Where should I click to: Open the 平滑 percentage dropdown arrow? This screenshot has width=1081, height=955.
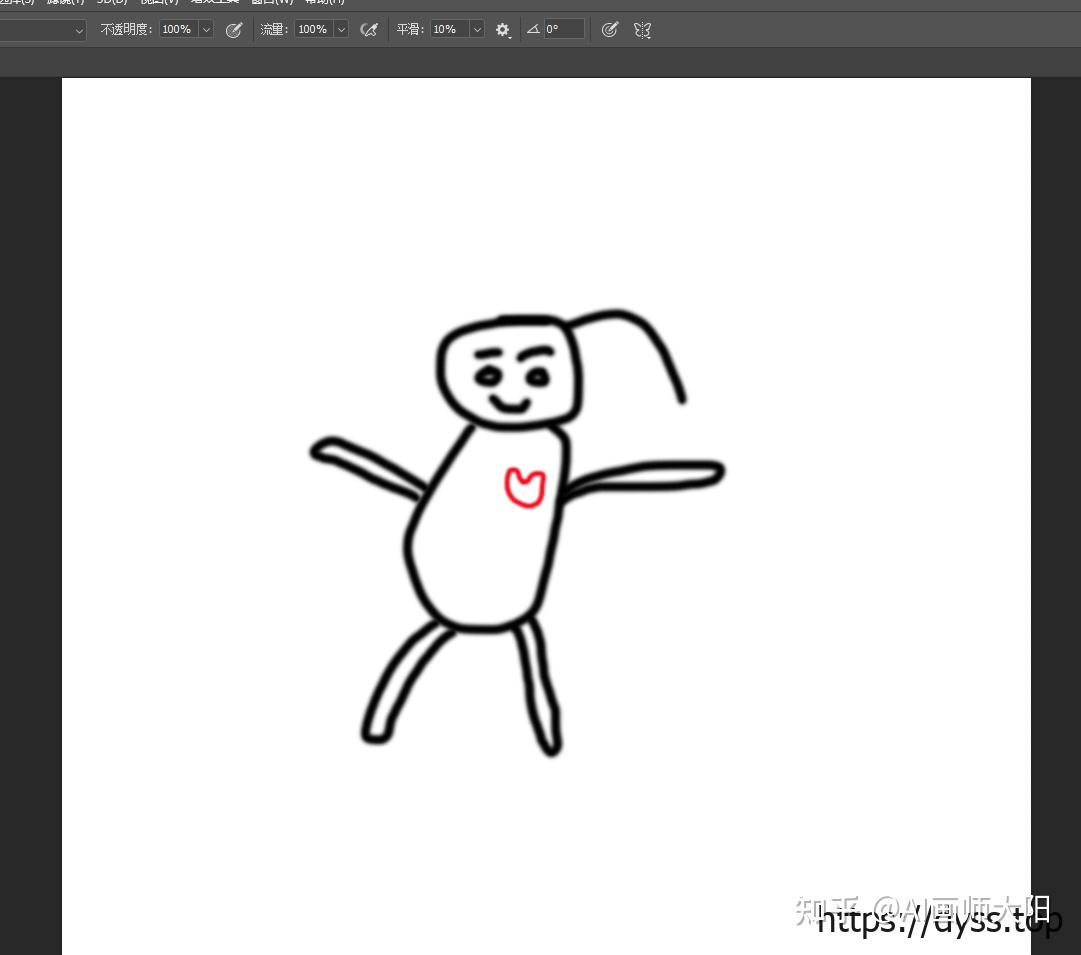point(476,29)
